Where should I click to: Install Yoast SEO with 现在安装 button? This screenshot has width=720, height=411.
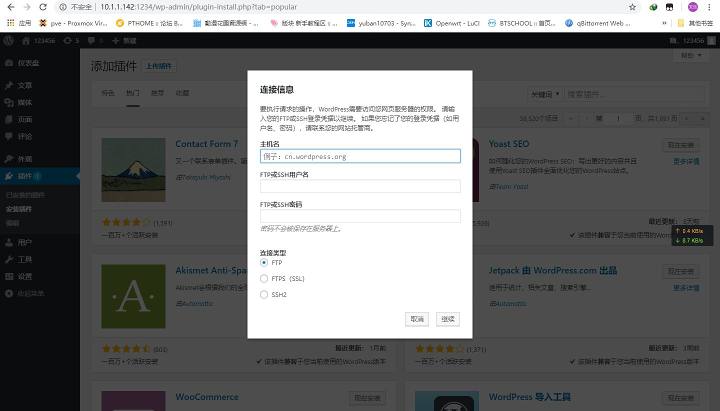681,146
